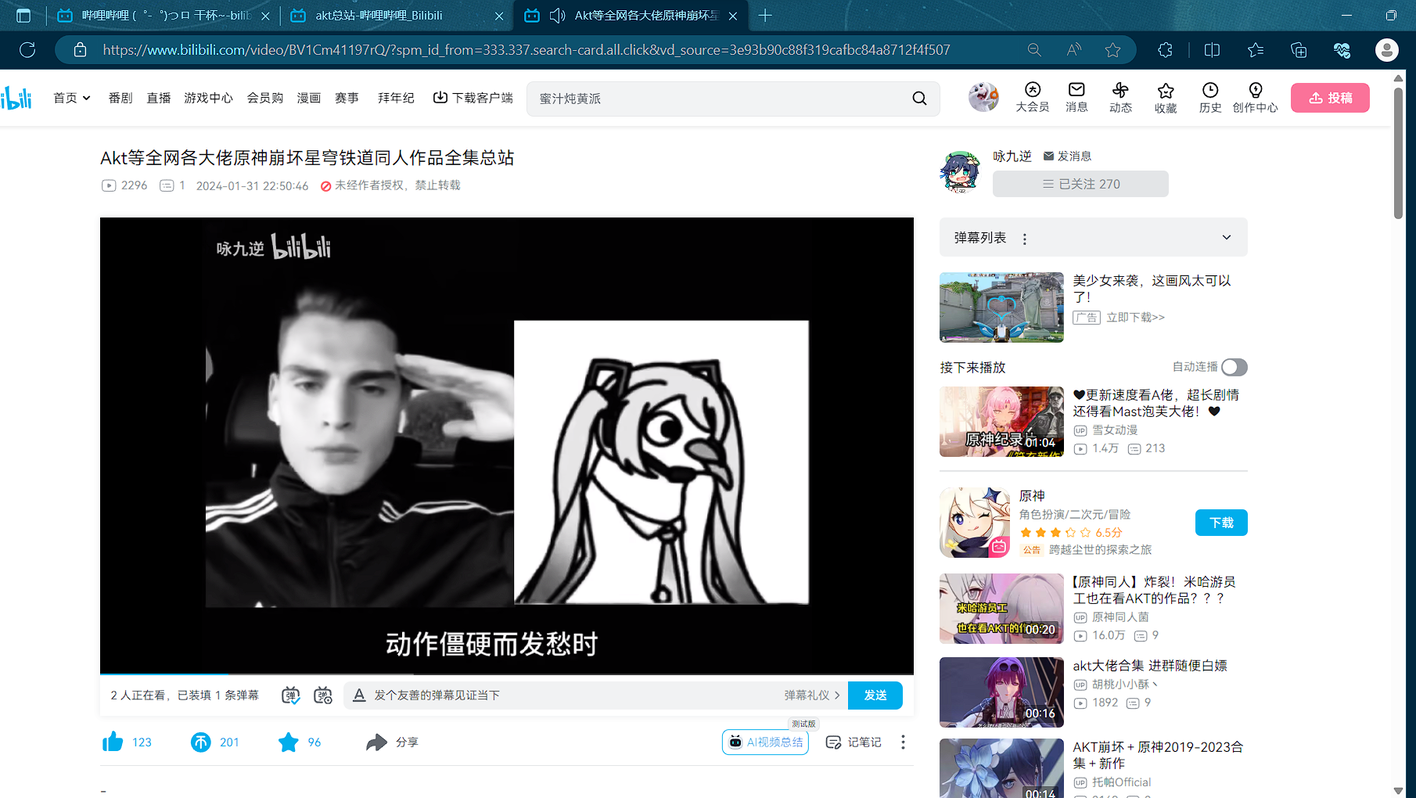Open more actions dots below the video

point(903,742)
